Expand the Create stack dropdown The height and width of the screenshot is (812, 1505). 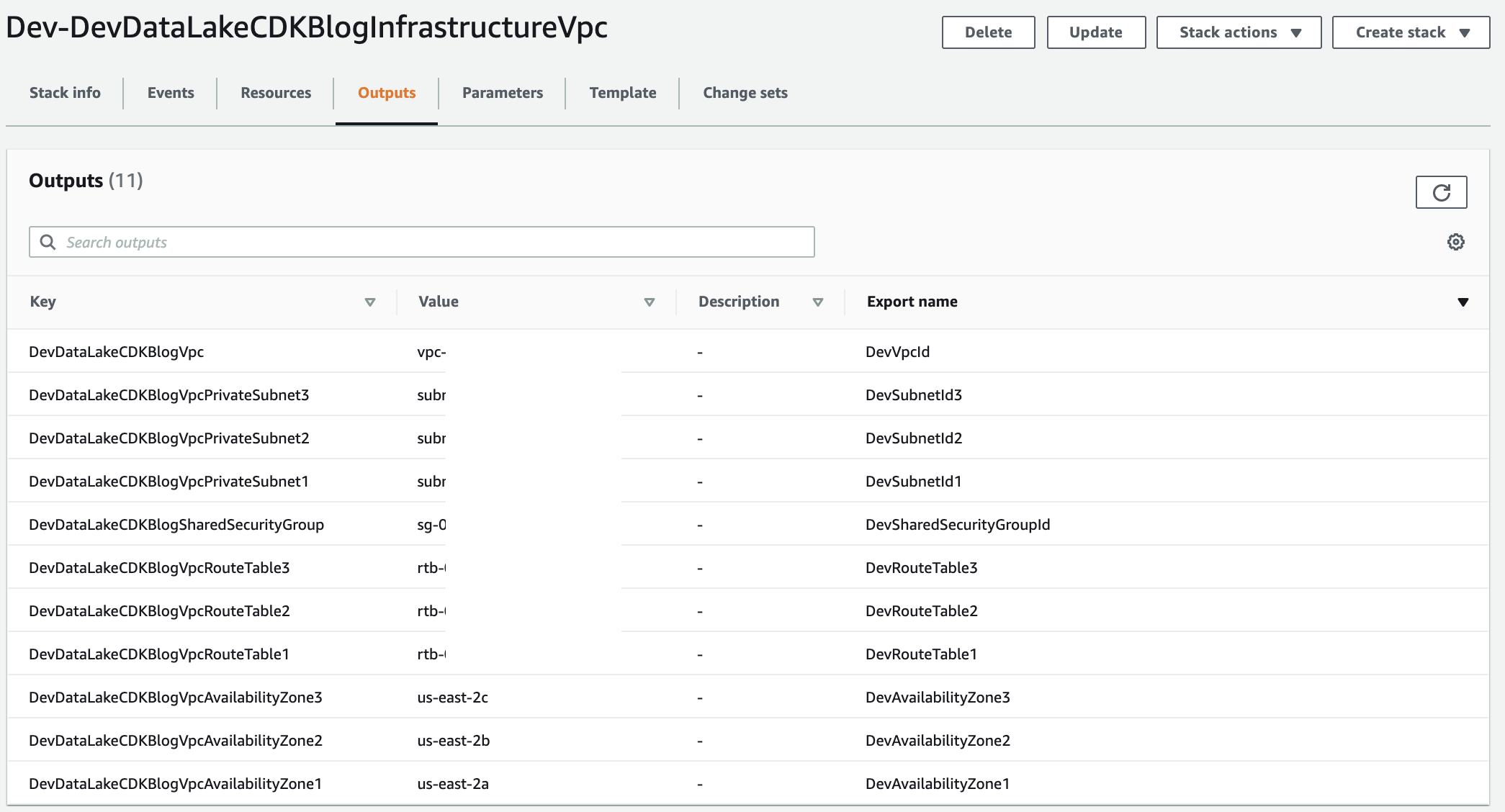pos(1411,32)
